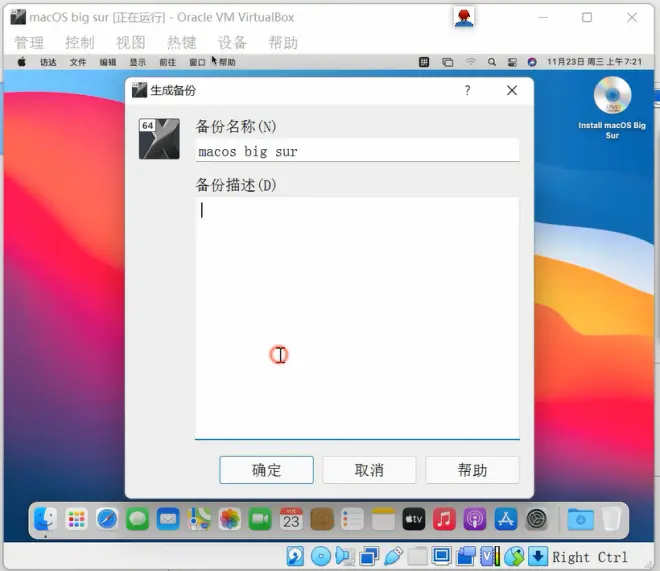The image size is (660, 571).
Task: Click the optical disc status icon
Action: tap(320, 556)
